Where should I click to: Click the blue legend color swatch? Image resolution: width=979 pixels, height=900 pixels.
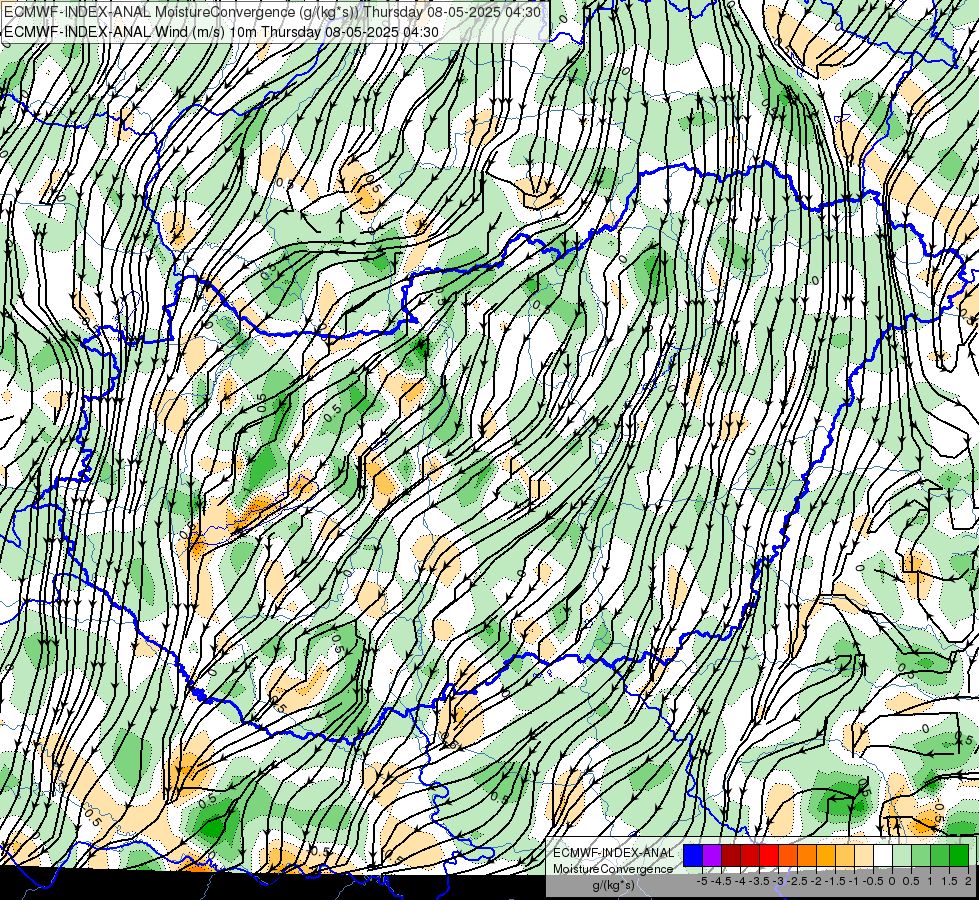click(693, 855)
